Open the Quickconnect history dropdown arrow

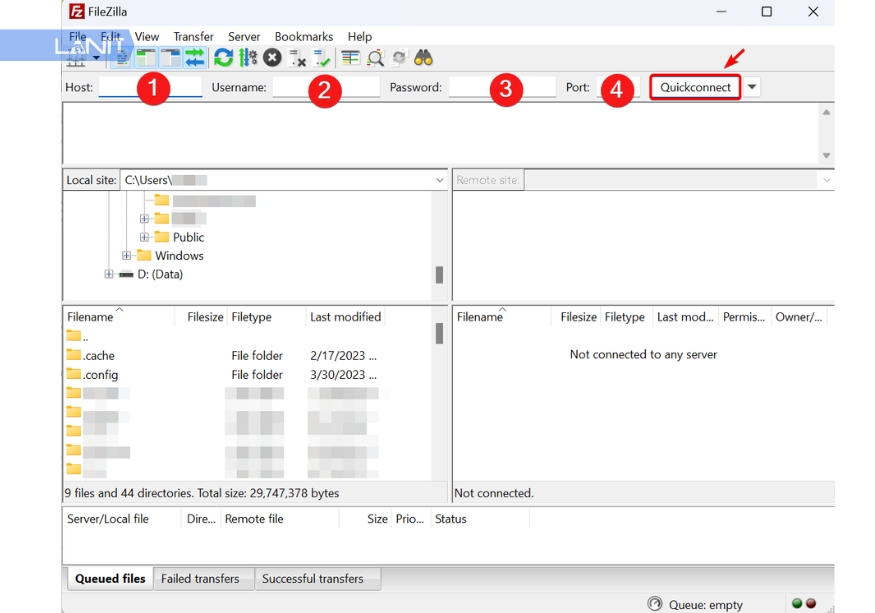[752, 87]
